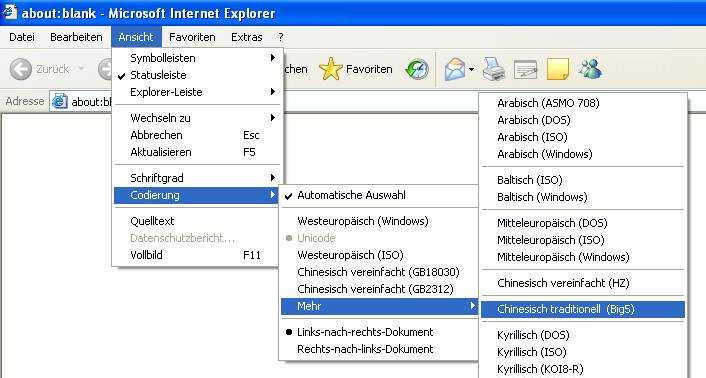Select Mitteleuropäisch (DOS) encoding
This screenshot has width=706, height=378.
[x=583, y=223]
